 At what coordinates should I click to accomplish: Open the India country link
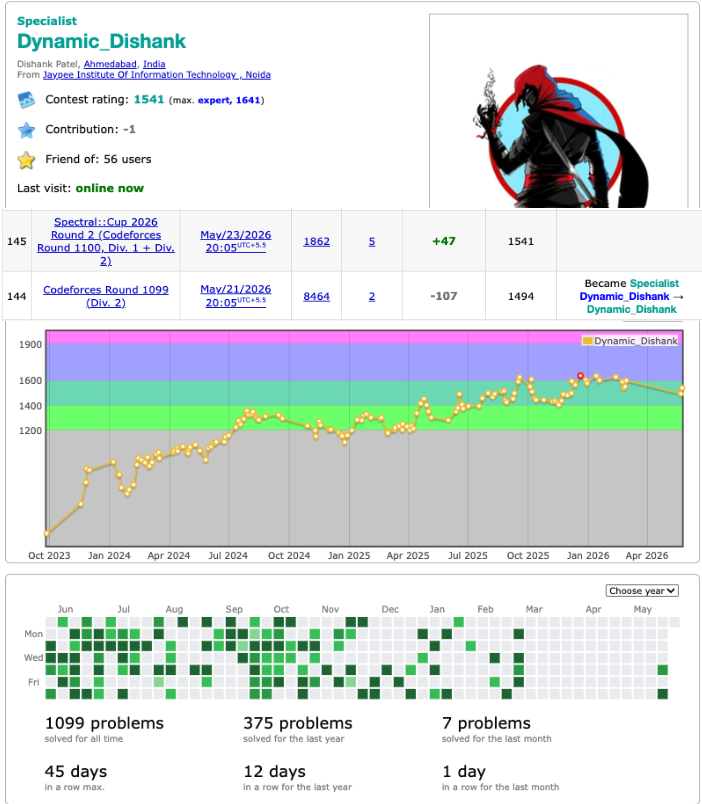154,64
